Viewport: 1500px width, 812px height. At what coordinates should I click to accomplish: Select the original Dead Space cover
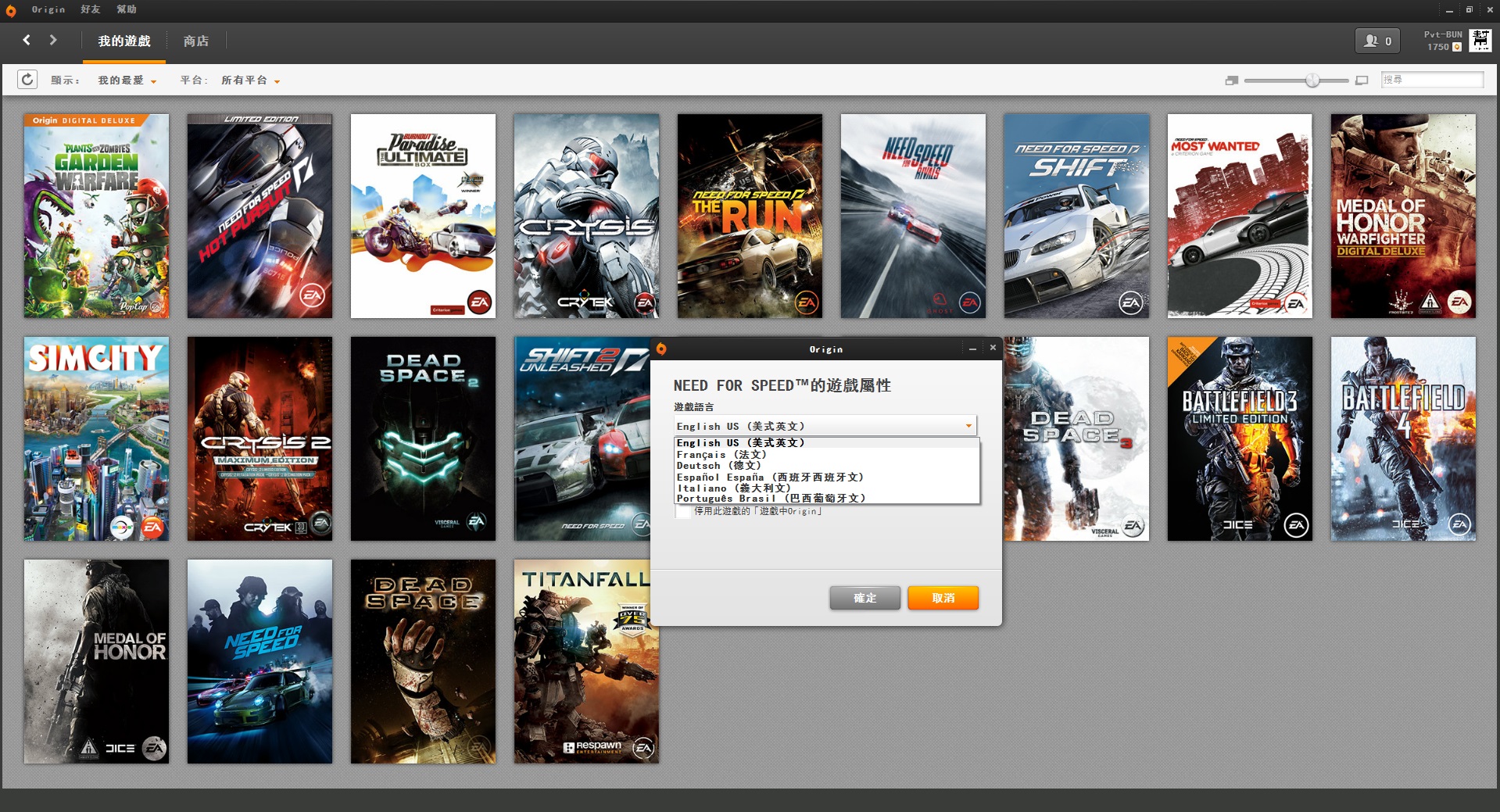(423, 661)
